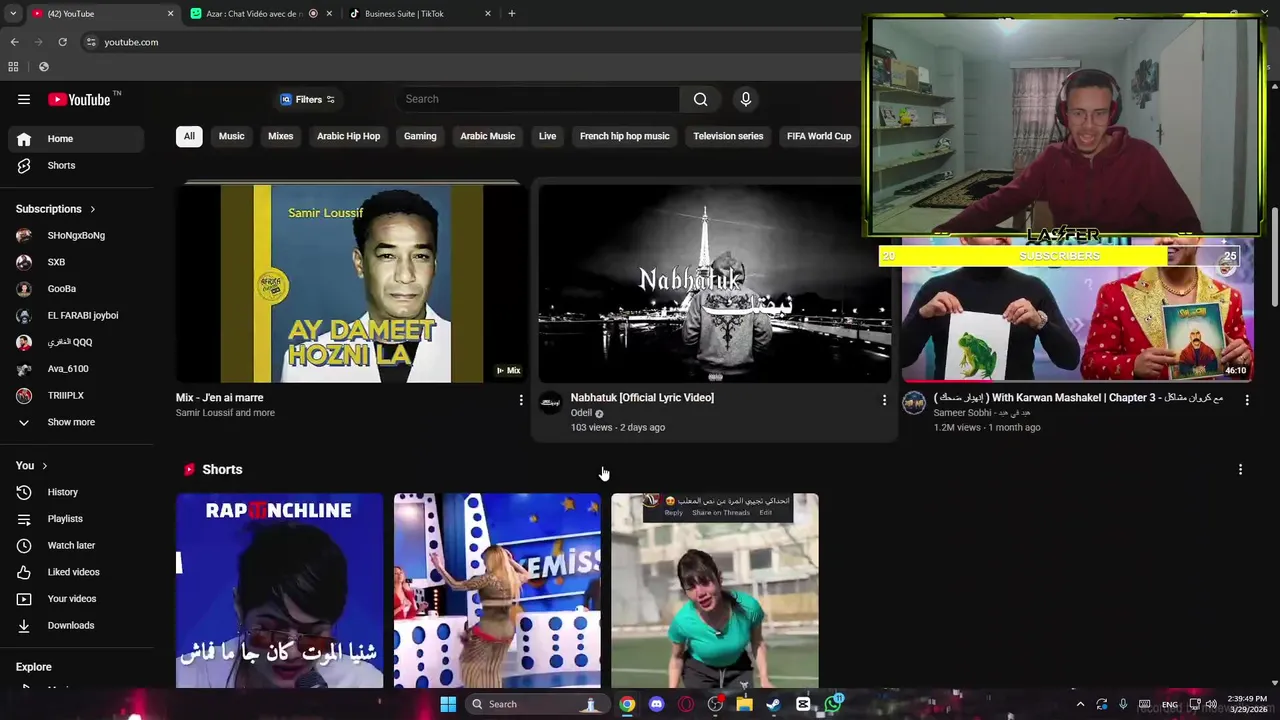The image size is (1280, 720).
Task: Click the YouTube search input field
Action: pyautogui.click(x=538, y=99)
